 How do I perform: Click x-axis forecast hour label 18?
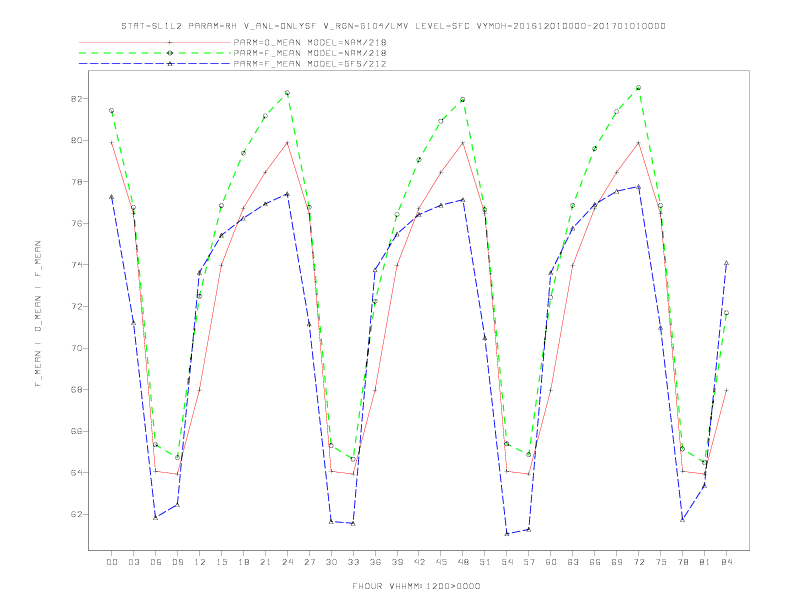click(x=243, y=562)
